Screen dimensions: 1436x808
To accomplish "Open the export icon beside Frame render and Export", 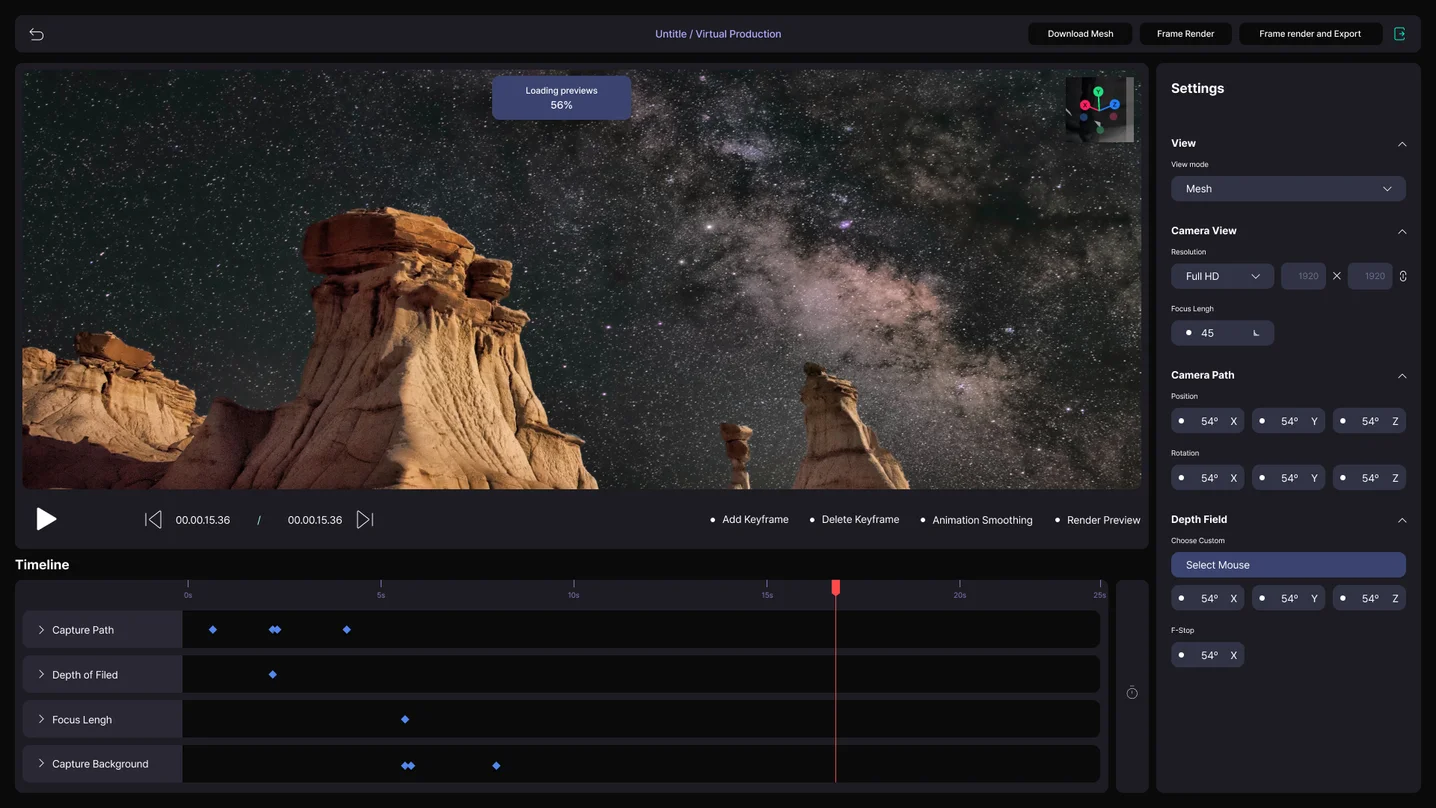I will [1400, 33].
